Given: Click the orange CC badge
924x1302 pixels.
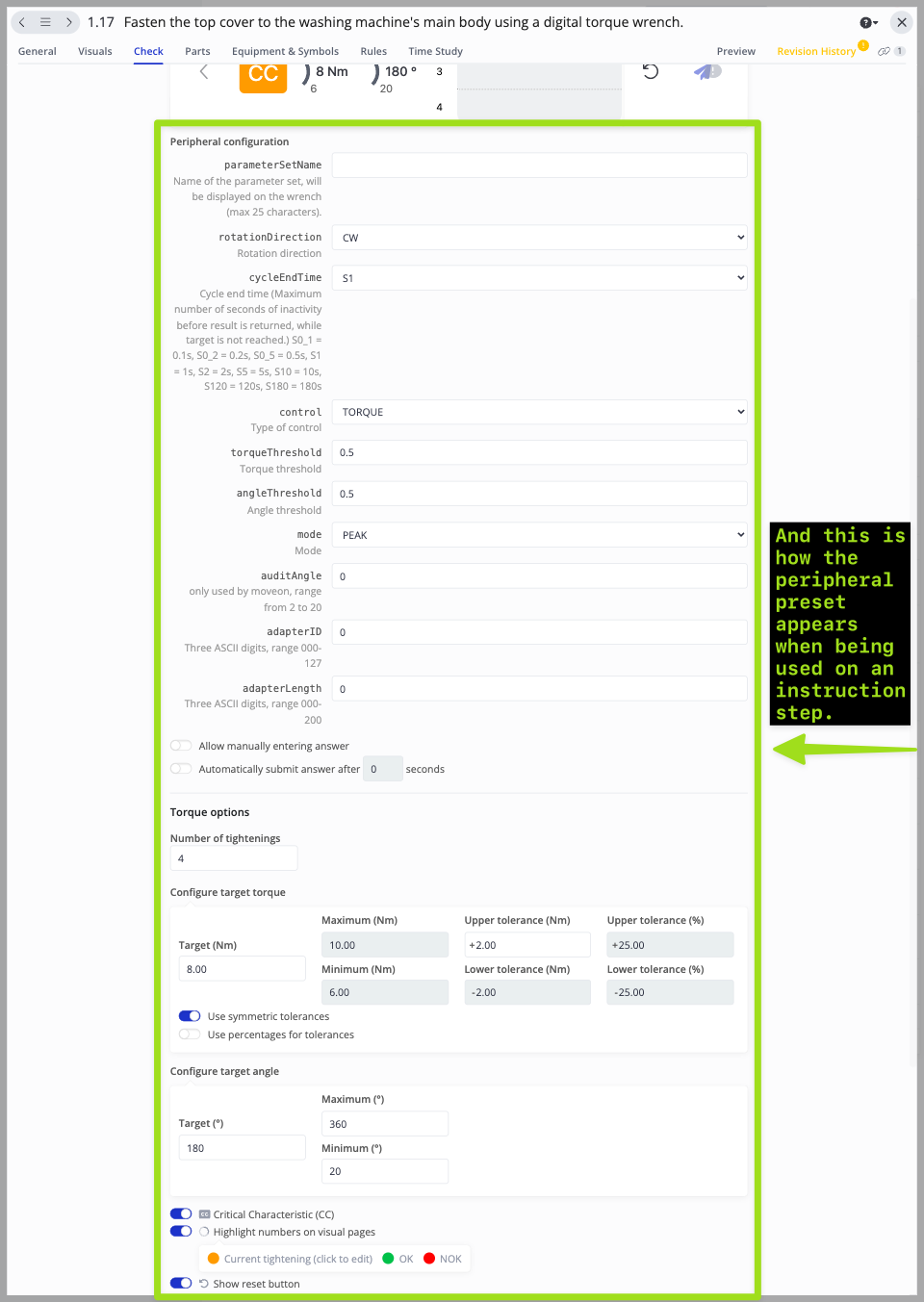Looking at the screenshot, I should tap(263, 75).
